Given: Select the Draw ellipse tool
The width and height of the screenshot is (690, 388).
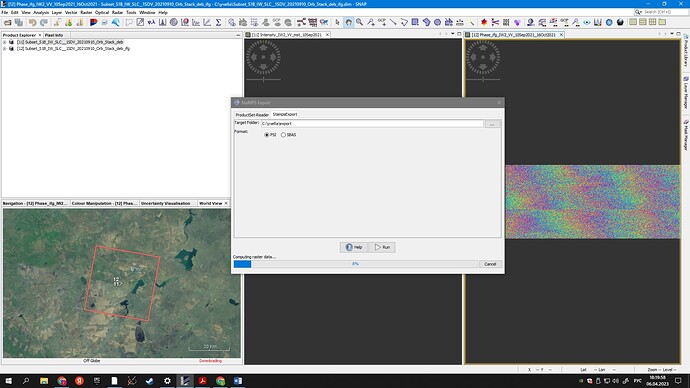Looking at the screenshot, I should 437,22.
